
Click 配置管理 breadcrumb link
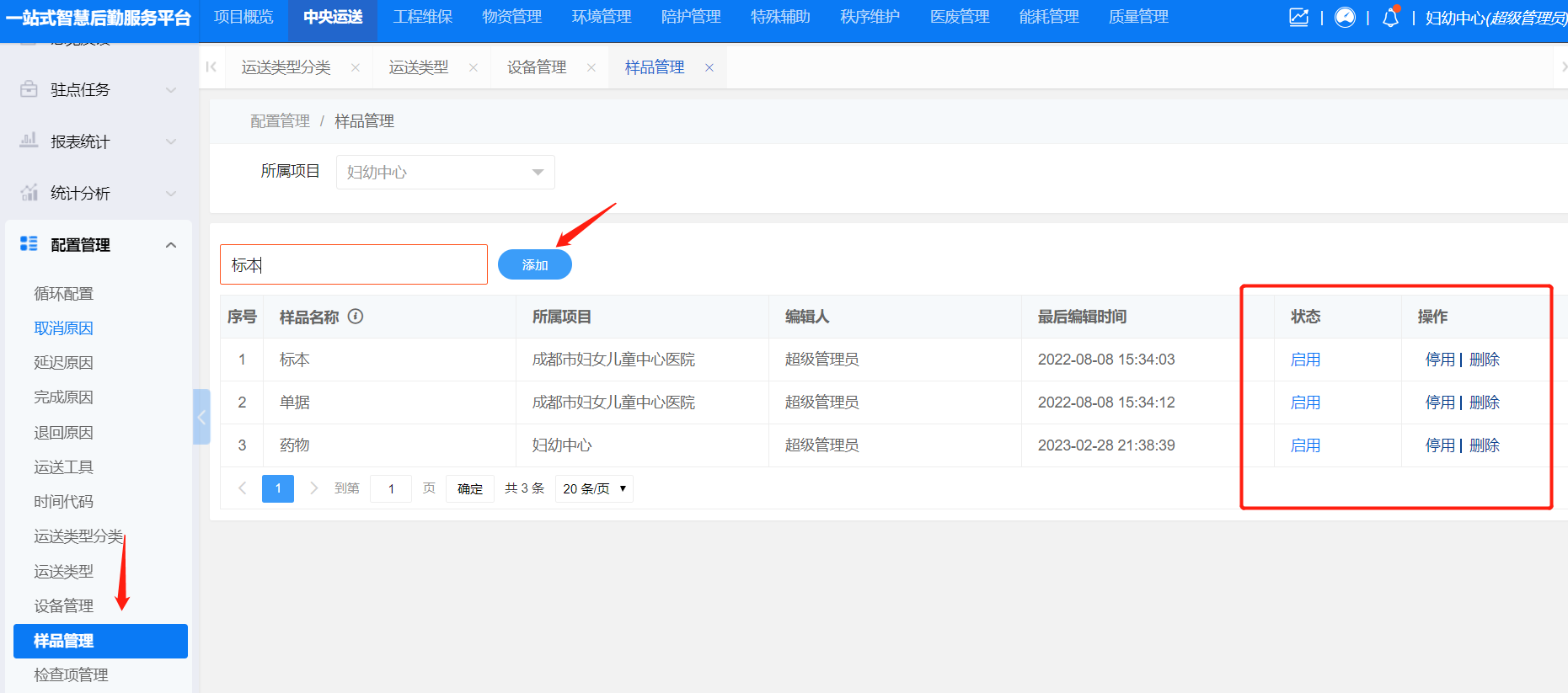280,121
